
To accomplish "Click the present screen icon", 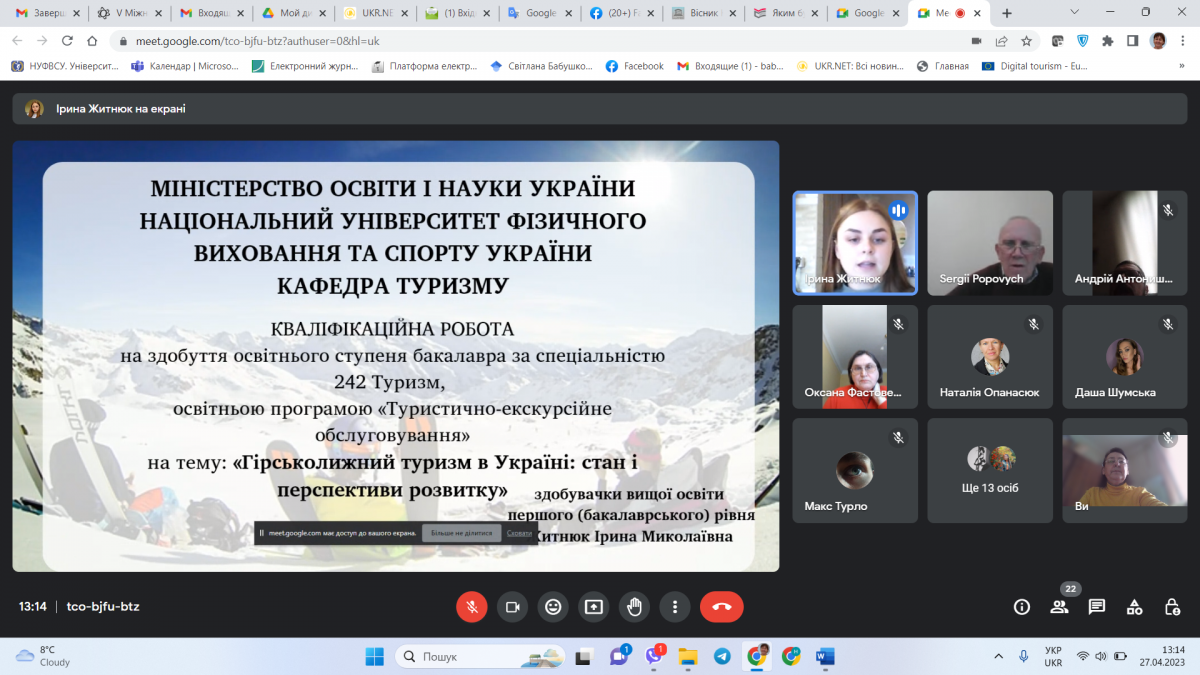I will [594, 606].
